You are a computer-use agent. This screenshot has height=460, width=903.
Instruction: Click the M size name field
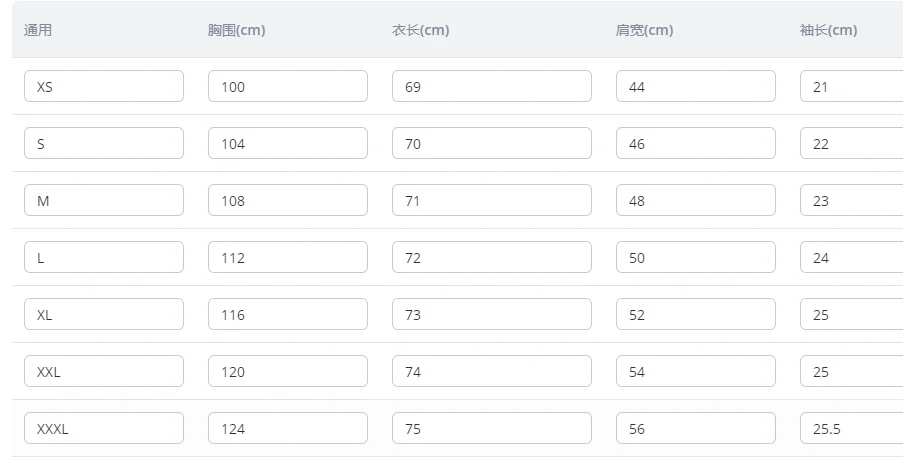click(104, 200)
